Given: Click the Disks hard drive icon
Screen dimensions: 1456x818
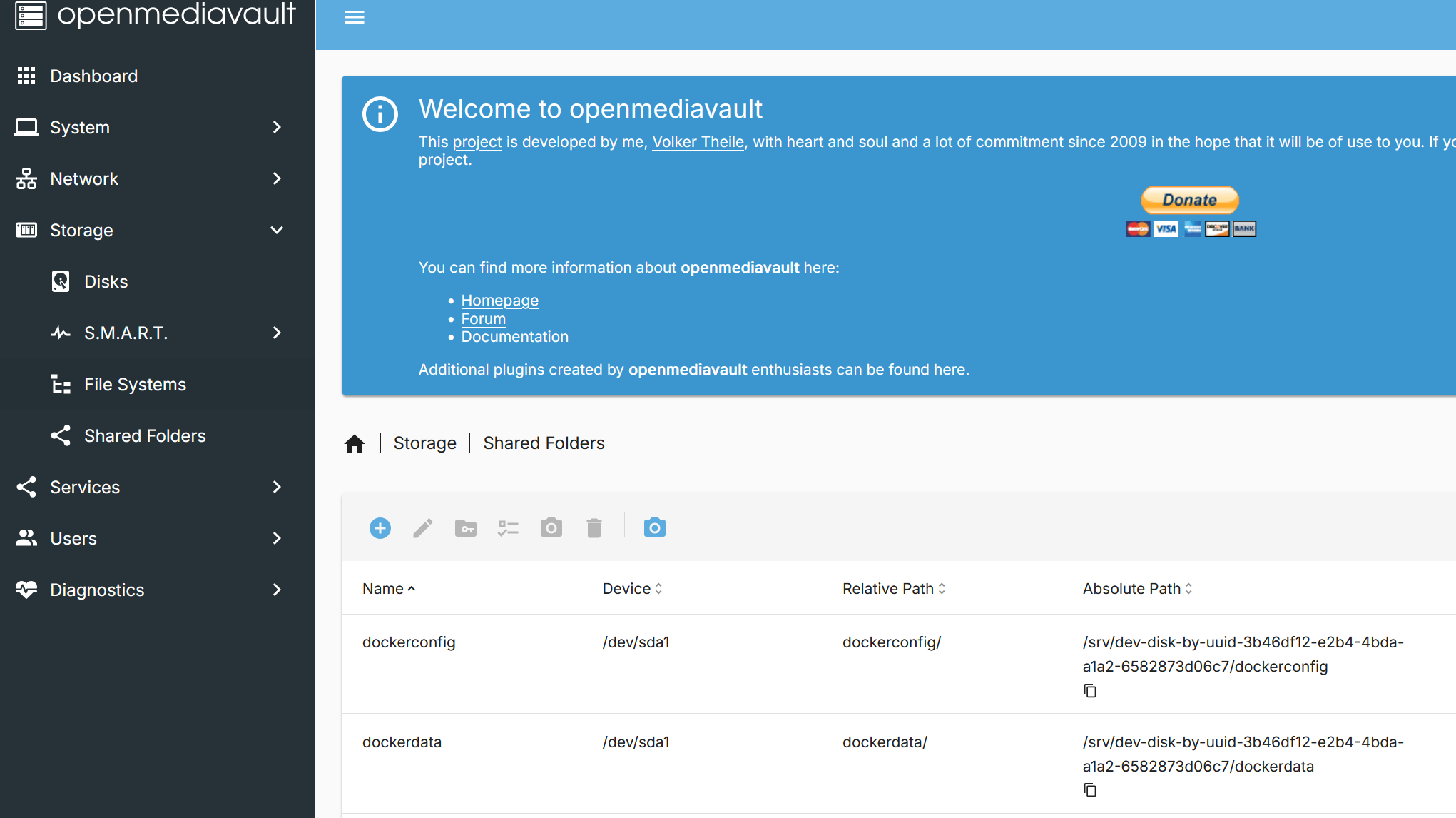Looking at the screenshot, I should pyautogui.click(x=61, y=281).
